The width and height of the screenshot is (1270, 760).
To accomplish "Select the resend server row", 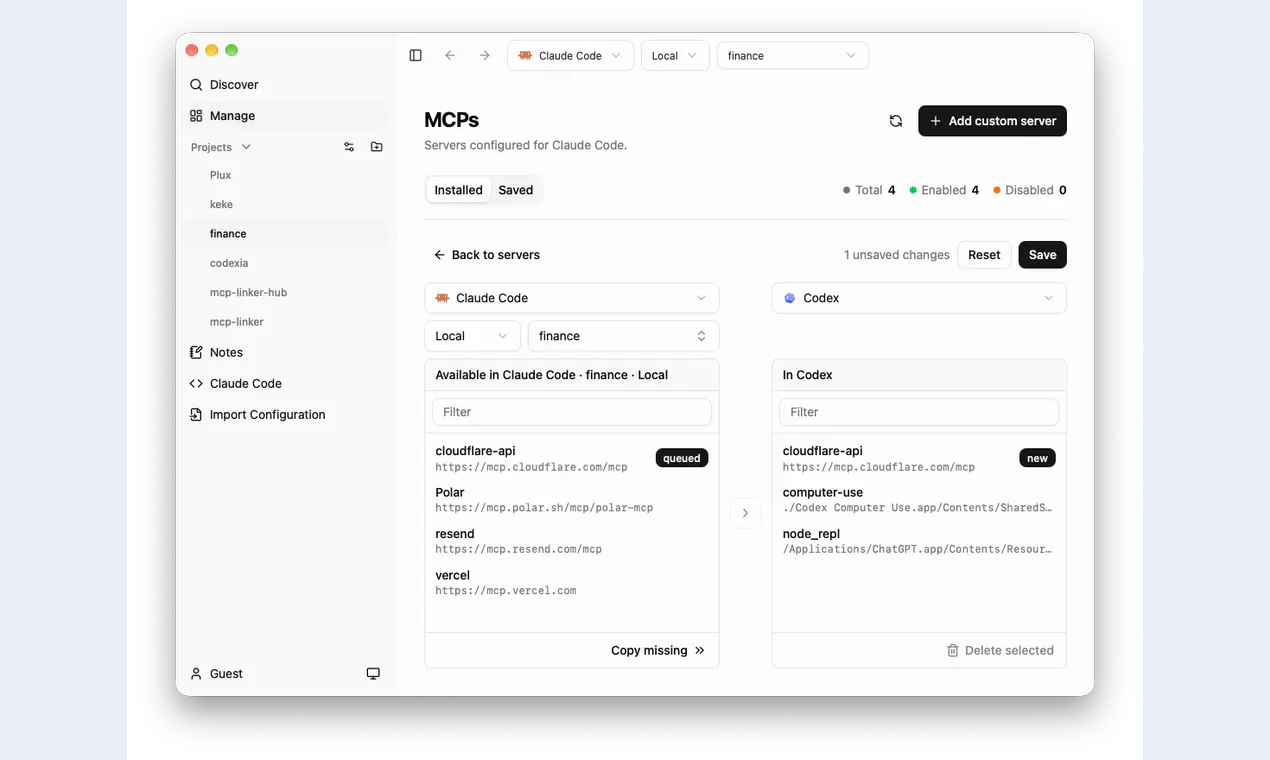I will pyautogui.click(x=572, y=541).
